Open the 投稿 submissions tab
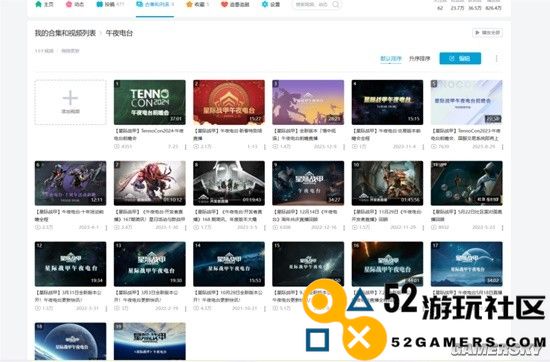 coord(110,5)
